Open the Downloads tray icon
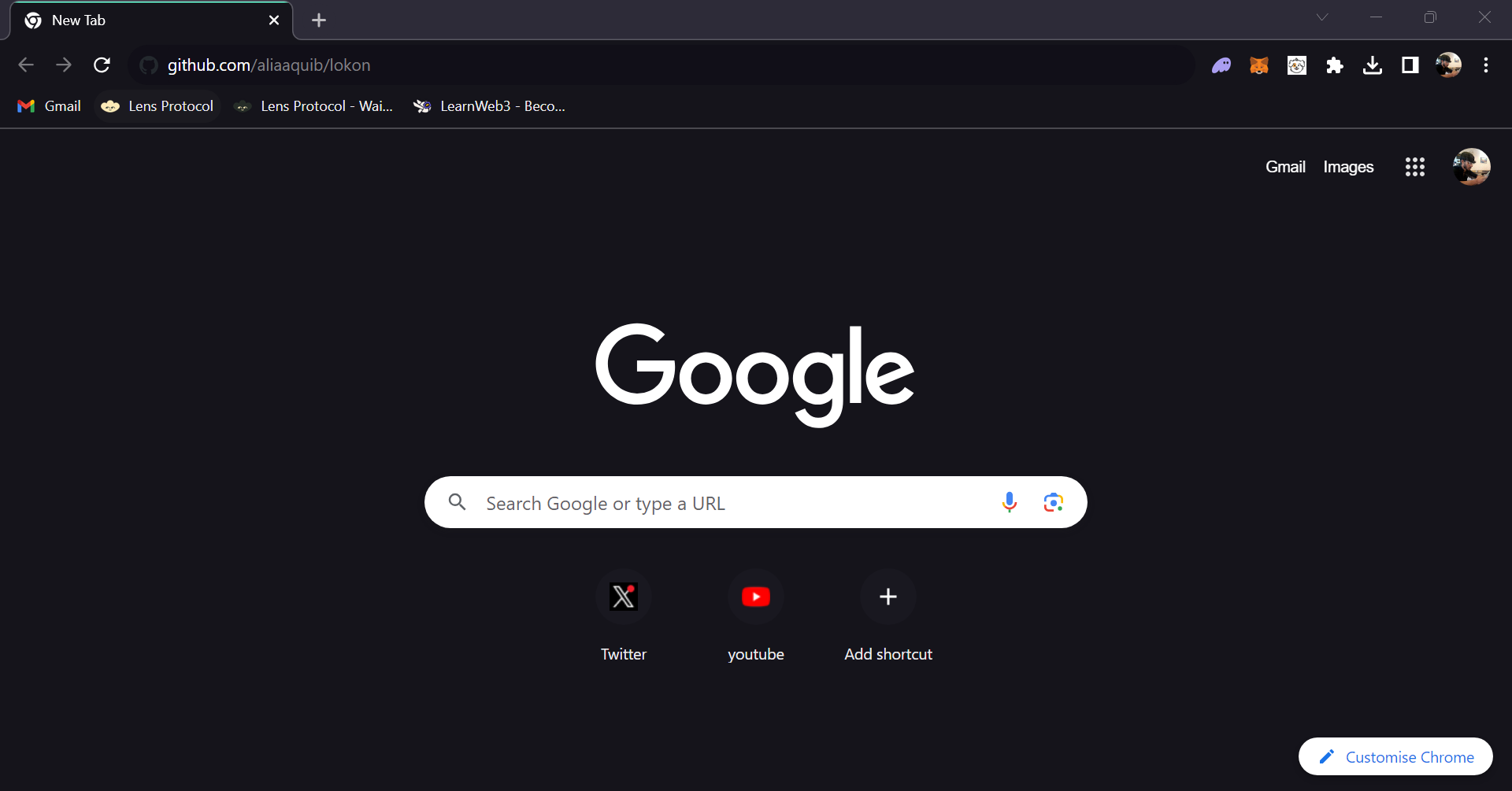 click(1373, 65)
